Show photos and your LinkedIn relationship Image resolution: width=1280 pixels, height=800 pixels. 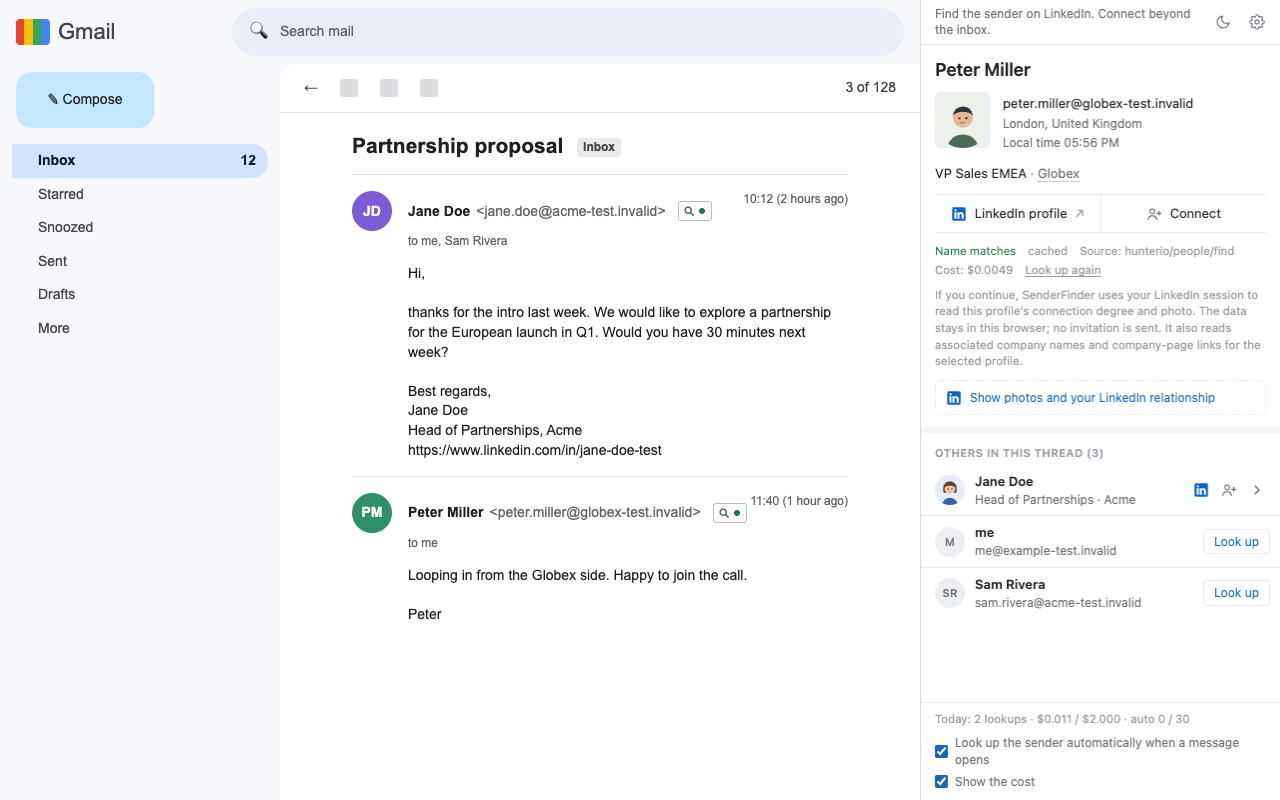coord(1100,398)
